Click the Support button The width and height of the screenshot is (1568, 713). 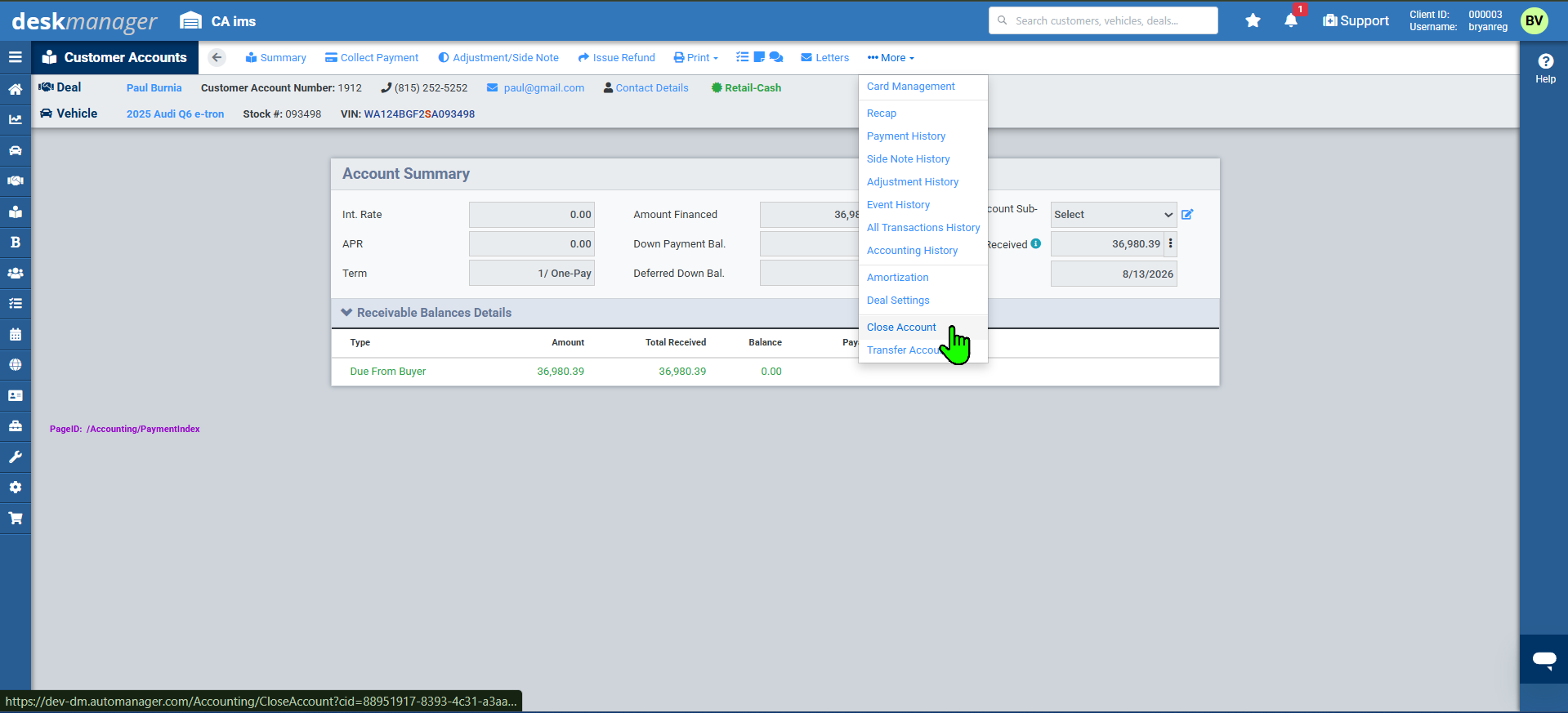tap(1356, 20)
